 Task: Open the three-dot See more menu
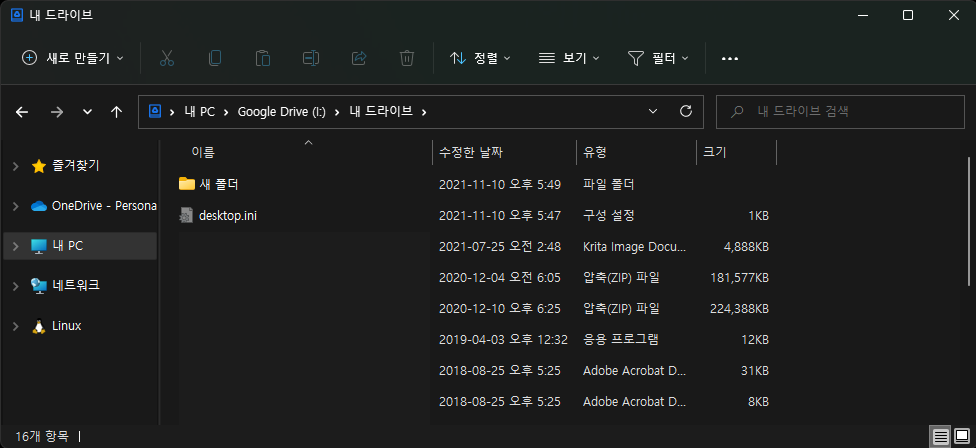(x=730, y=58)
